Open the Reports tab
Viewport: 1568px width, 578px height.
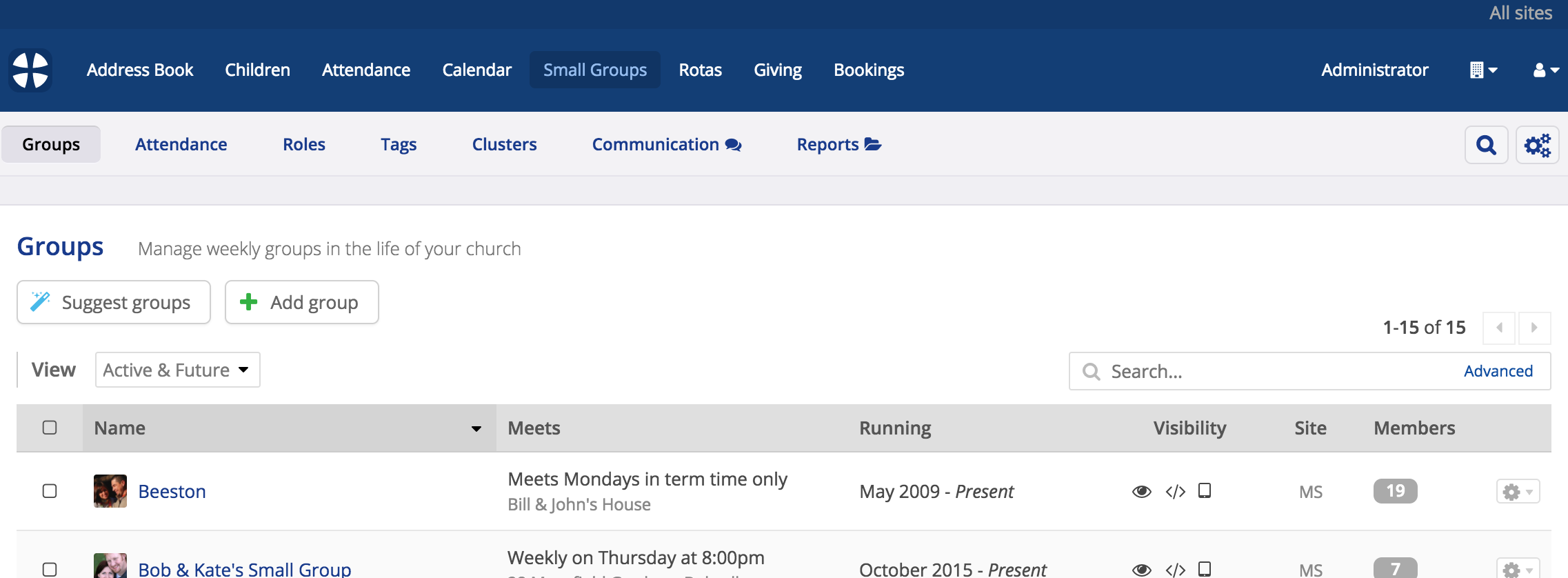839,144
